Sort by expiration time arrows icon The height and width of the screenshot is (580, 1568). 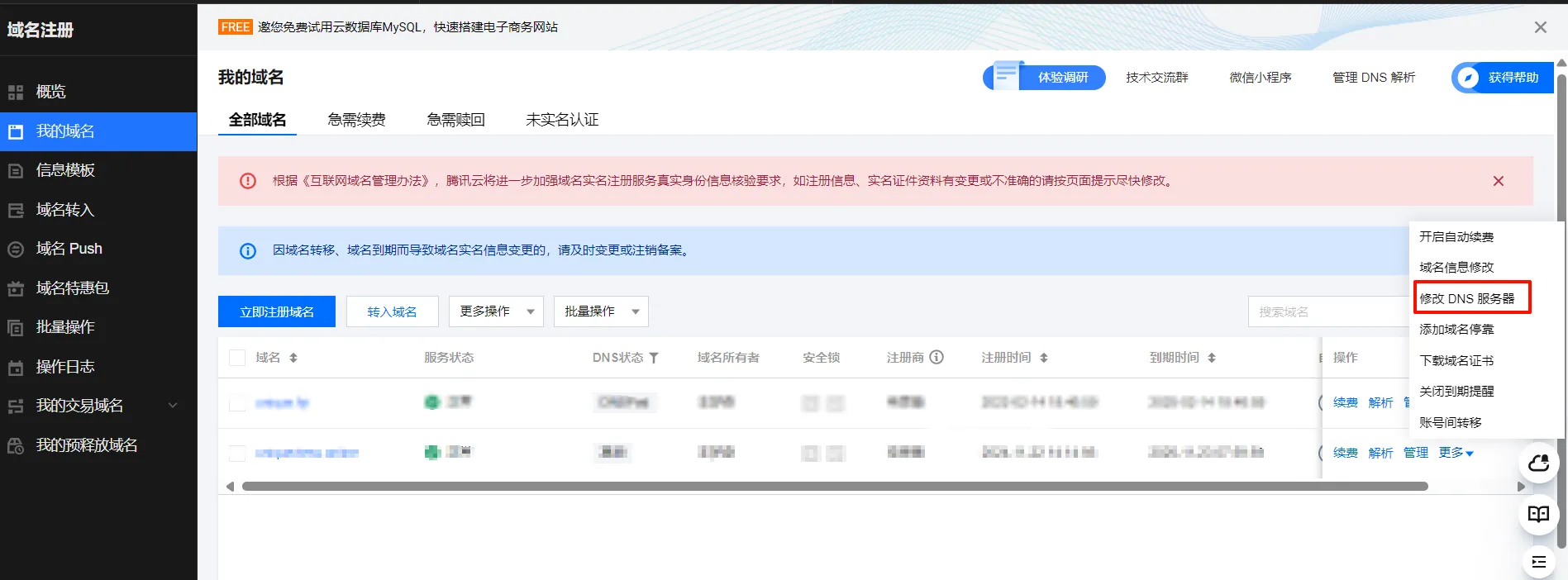1212,358
